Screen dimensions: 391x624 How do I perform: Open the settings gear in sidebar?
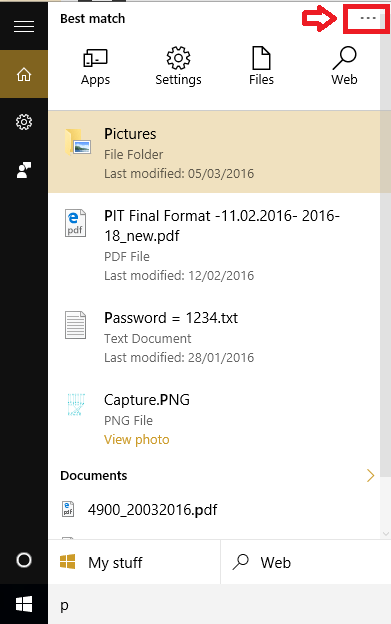[24, 122]
